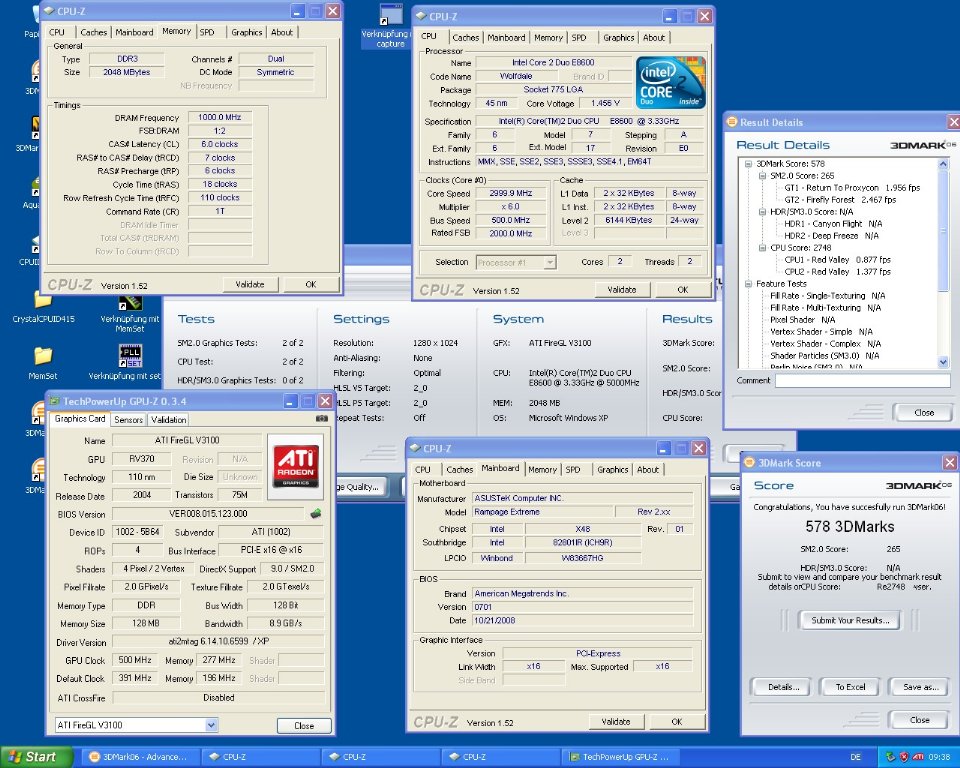Click the Core Speed 2999.9 MHz value
The image size is (960, 768).
pos(511,193)
